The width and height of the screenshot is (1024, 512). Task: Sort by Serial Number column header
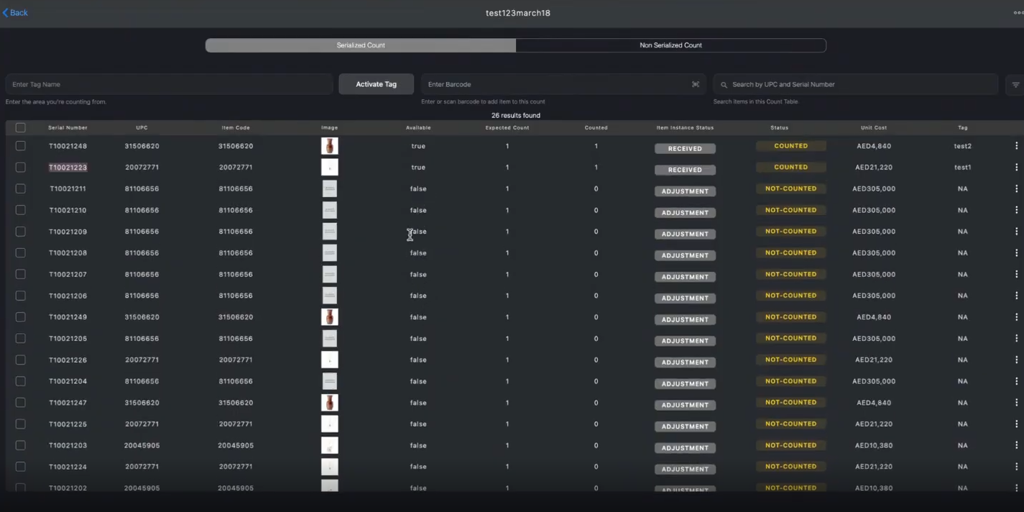(x=68, y=128)
